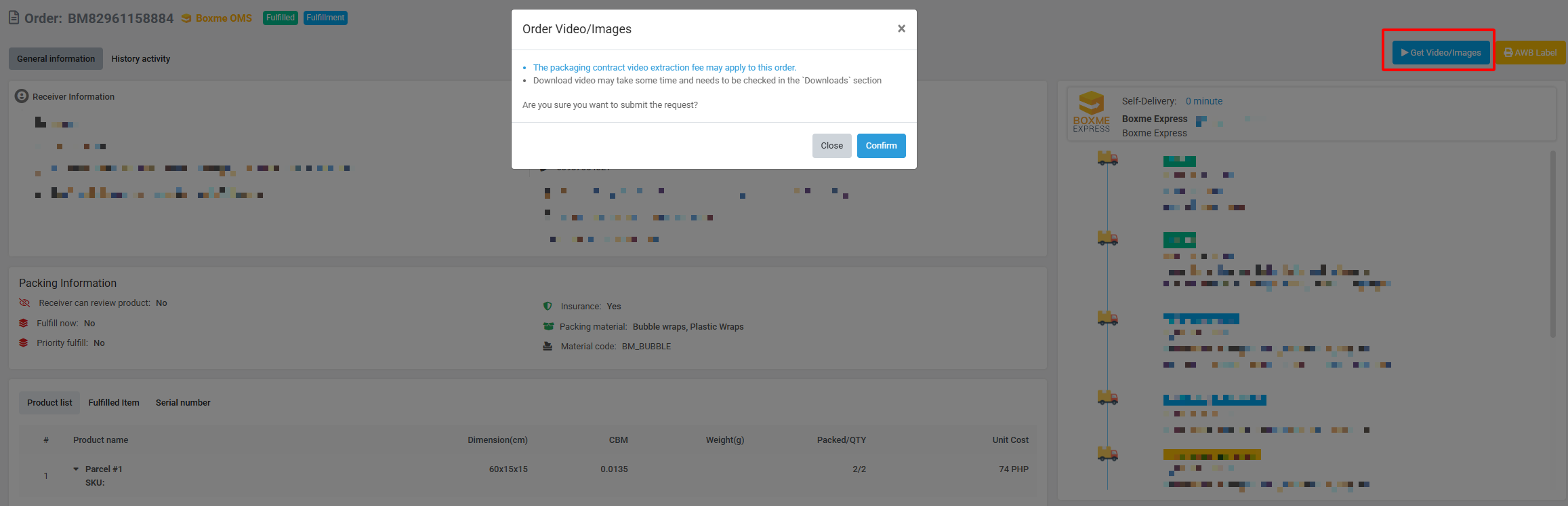Click the tracking timeline scrollbar
This screenshot has height=506, width=1568.
[1552, 244]
